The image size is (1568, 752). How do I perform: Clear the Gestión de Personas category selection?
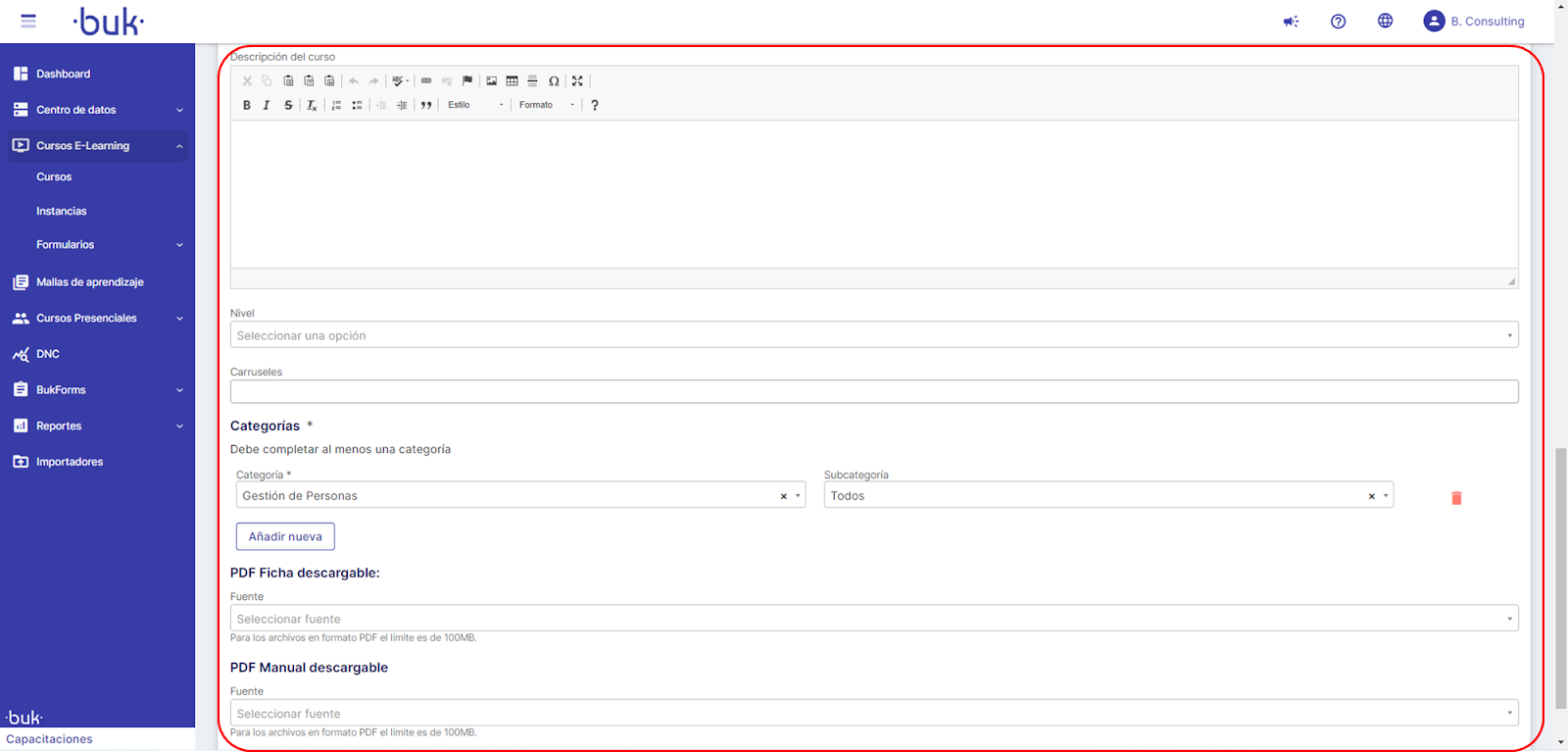click(x=783, y=496)
